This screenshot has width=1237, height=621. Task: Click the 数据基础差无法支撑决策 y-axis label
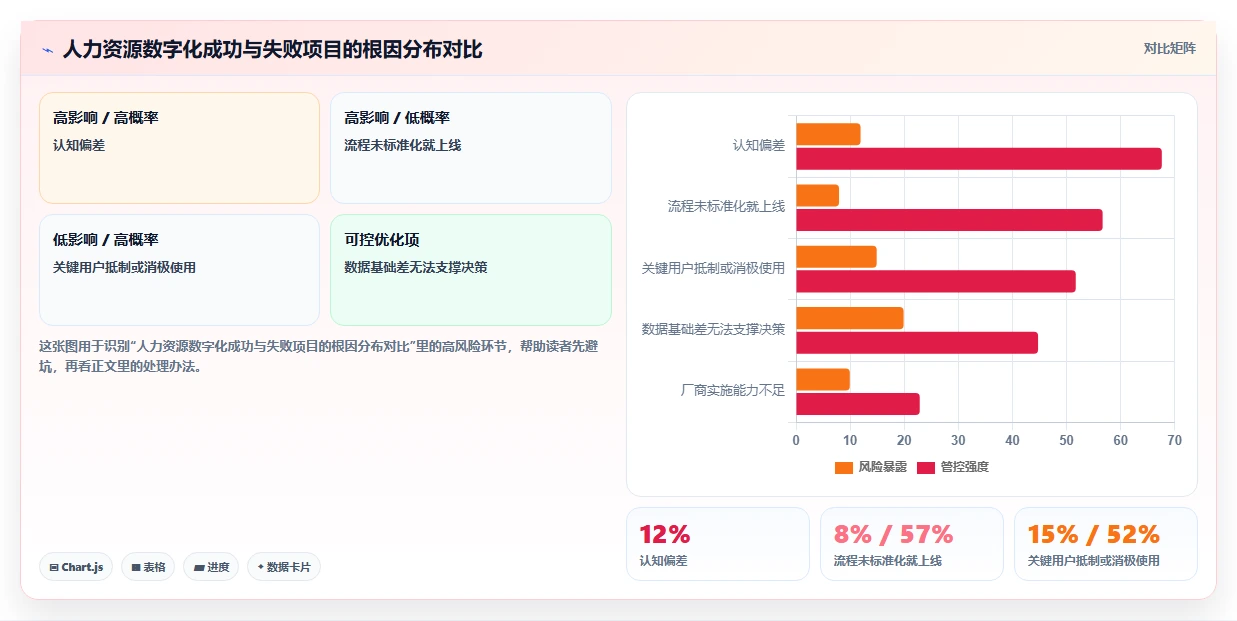pyautogui.click(x=714, y=330)
